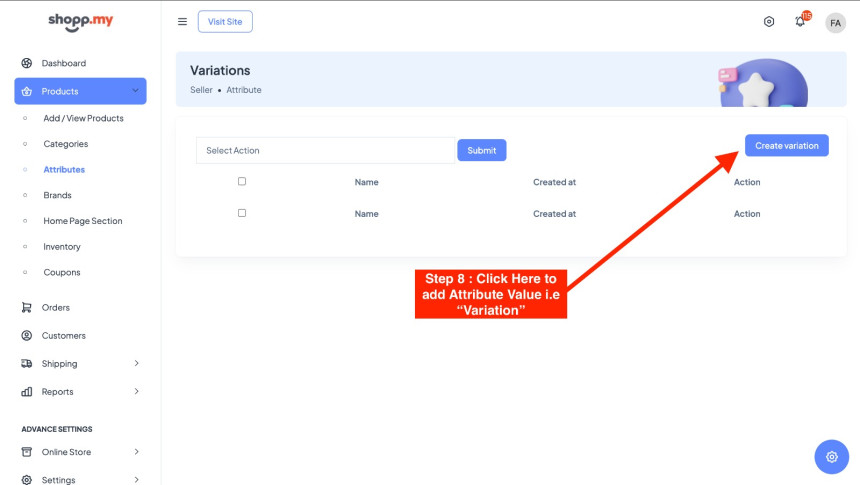Check the first table header checkbox
Viewport: 860px width, 485px height.
pyautogui.click(x=242, y=181)
